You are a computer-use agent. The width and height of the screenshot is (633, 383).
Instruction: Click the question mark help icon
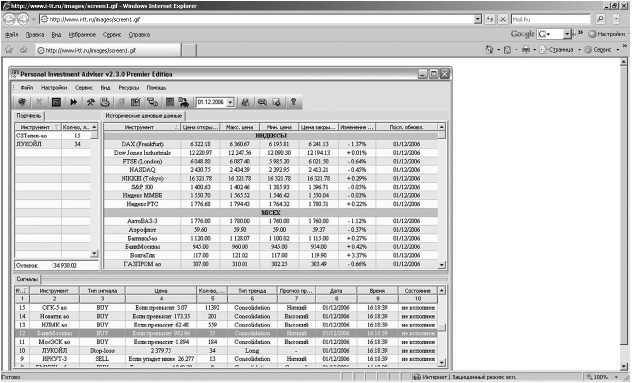293,102
